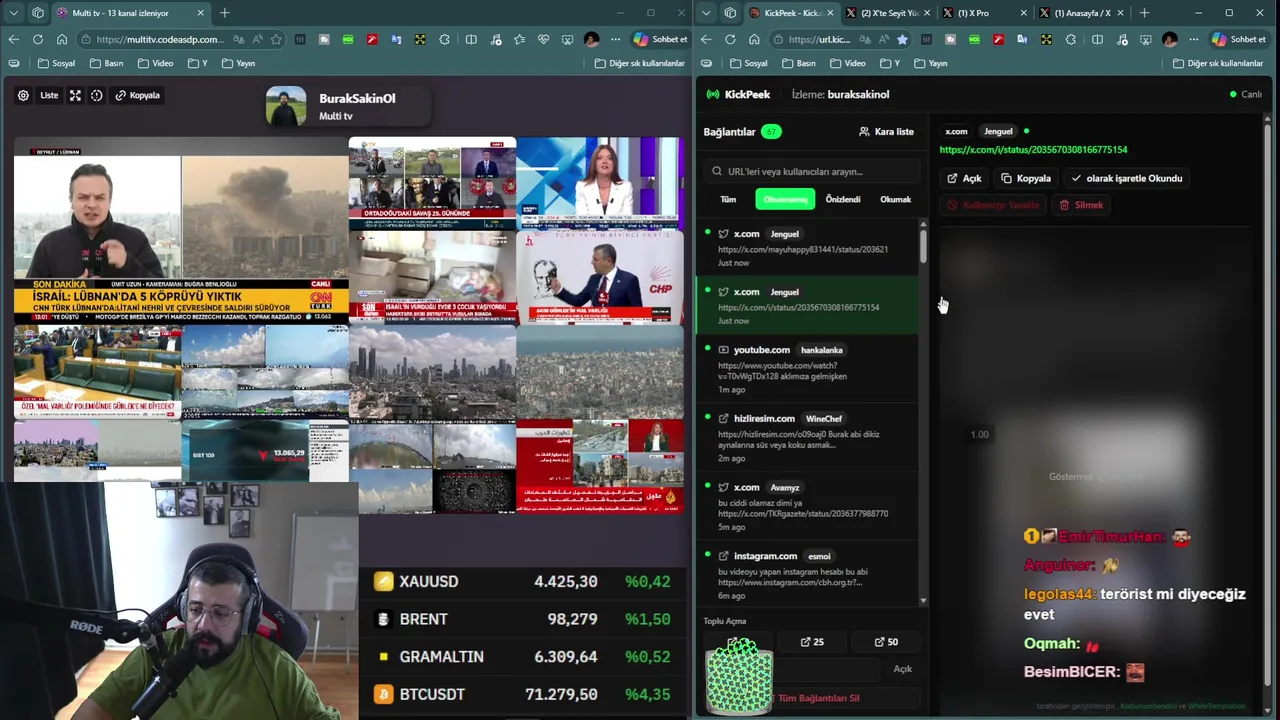Select the x.com Jenguel status 2035670308166775154 row

click(806, 305)
